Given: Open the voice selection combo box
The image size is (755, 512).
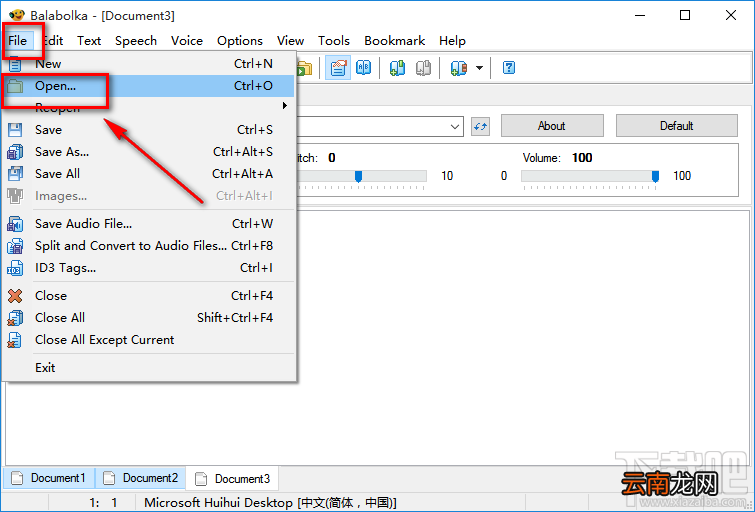Looking at the screenshot, I should click(x=455, y=127).
